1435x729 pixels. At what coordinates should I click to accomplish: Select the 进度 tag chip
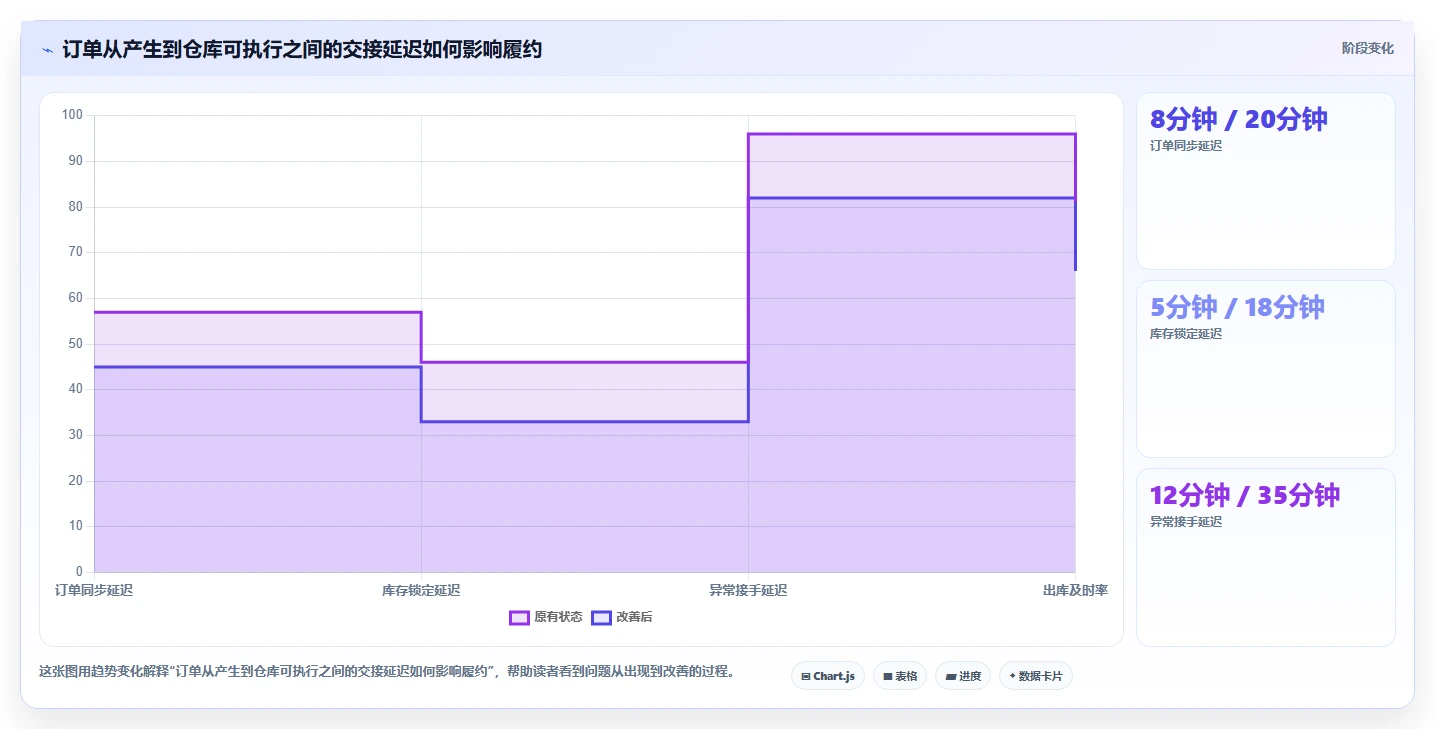tap(963, 676)
